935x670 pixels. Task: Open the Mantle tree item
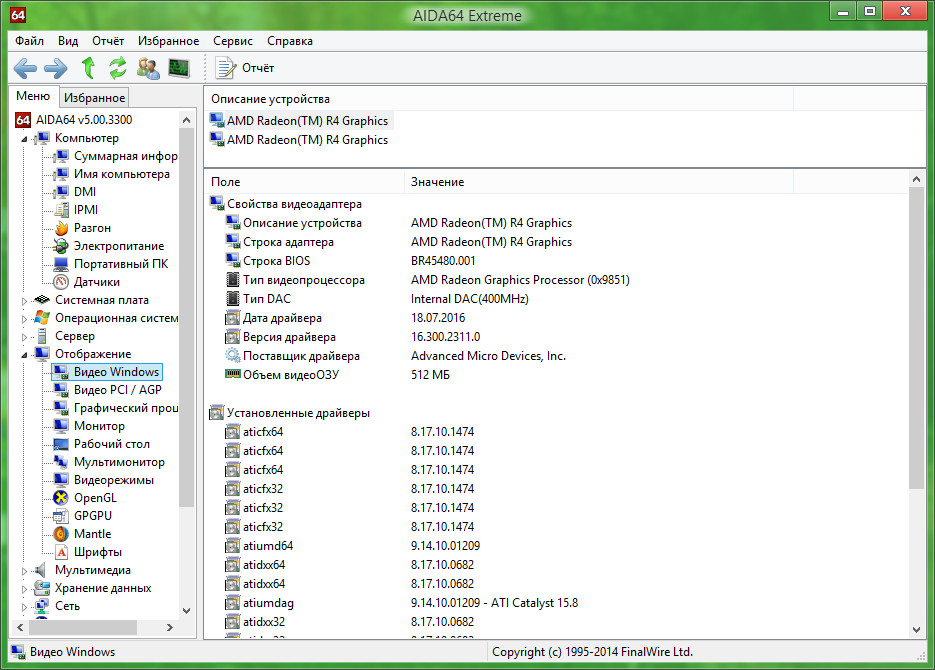click(92, 534)
